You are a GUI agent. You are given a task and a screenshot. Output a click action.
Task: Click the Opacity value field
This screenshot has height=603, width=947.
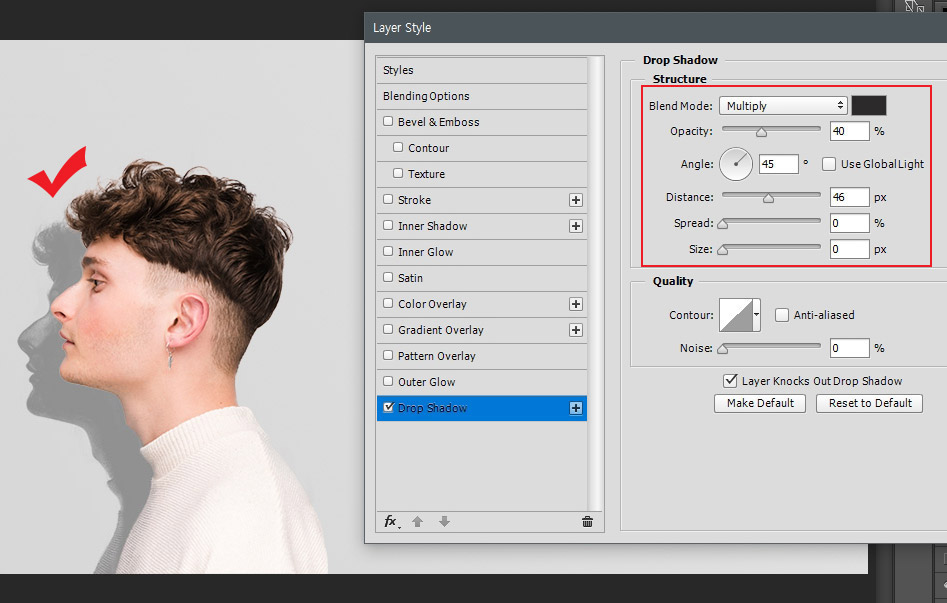coord(849,131)
